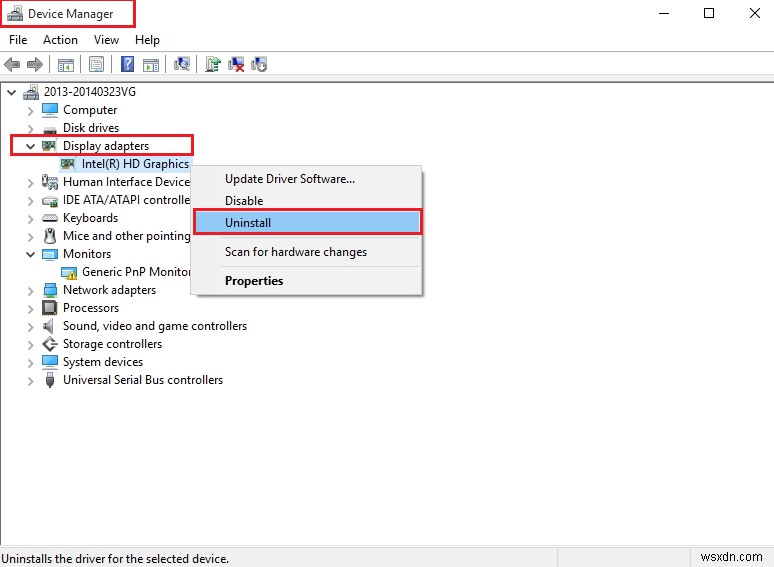Select the Generic PnP Monitor label

[136, 272]
